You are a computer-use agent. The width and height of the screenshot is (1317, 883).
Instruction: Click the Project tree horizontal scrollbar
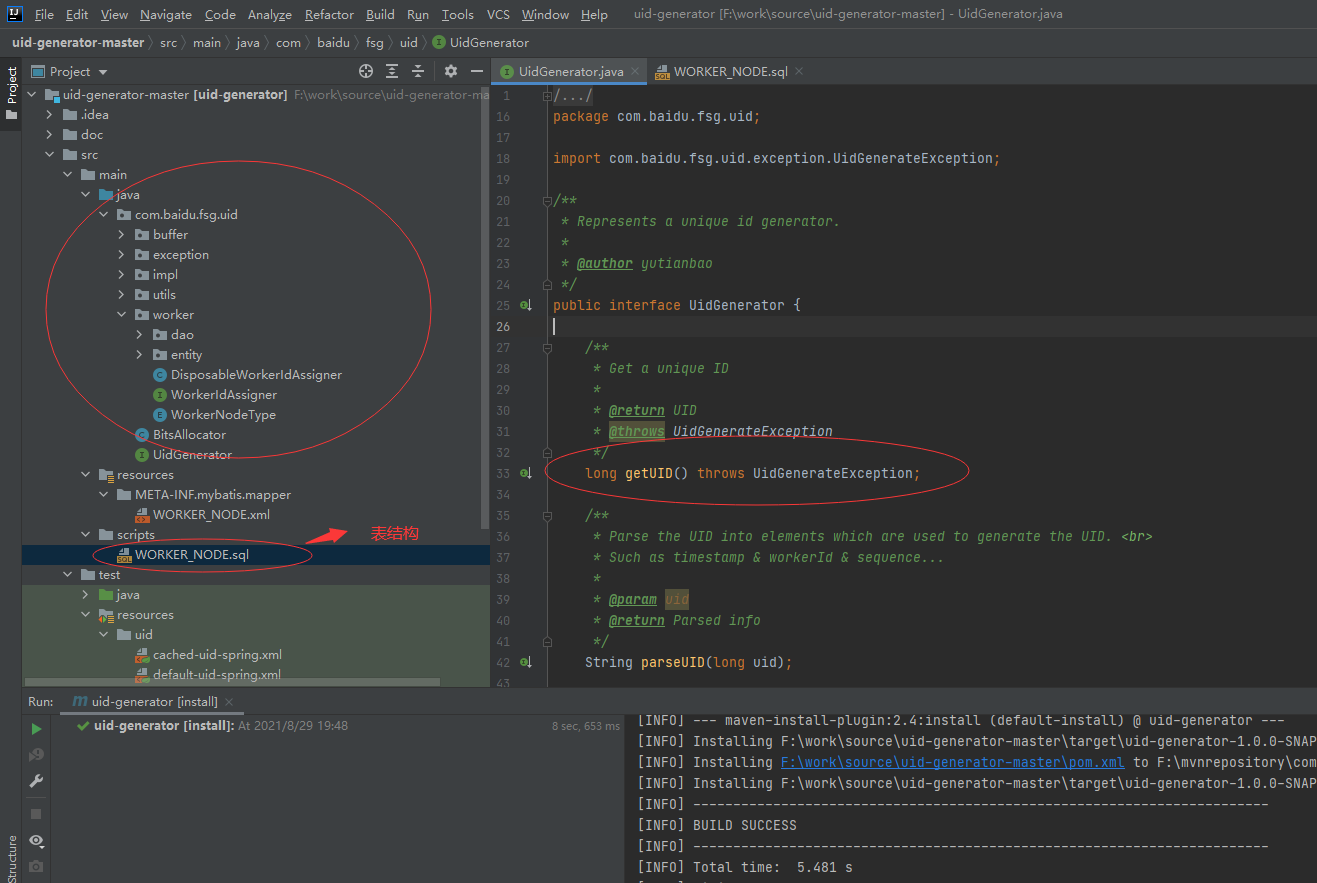coord(232,682)
